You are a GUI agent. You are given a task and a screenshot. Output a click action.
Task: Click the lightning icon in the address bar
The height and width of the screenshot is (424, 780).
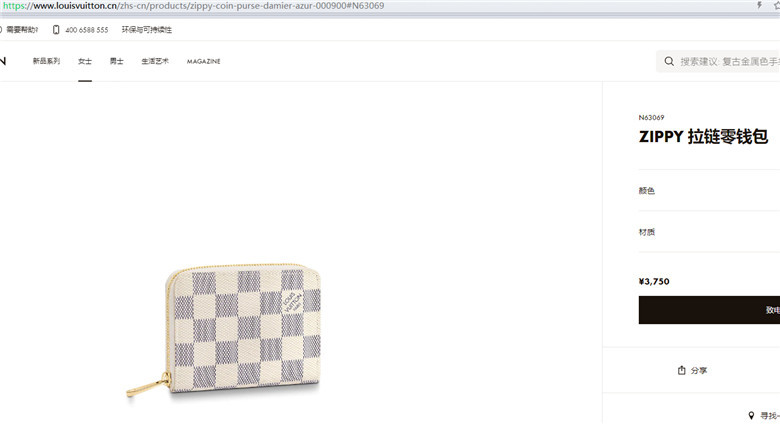click(x=759, y=5)
